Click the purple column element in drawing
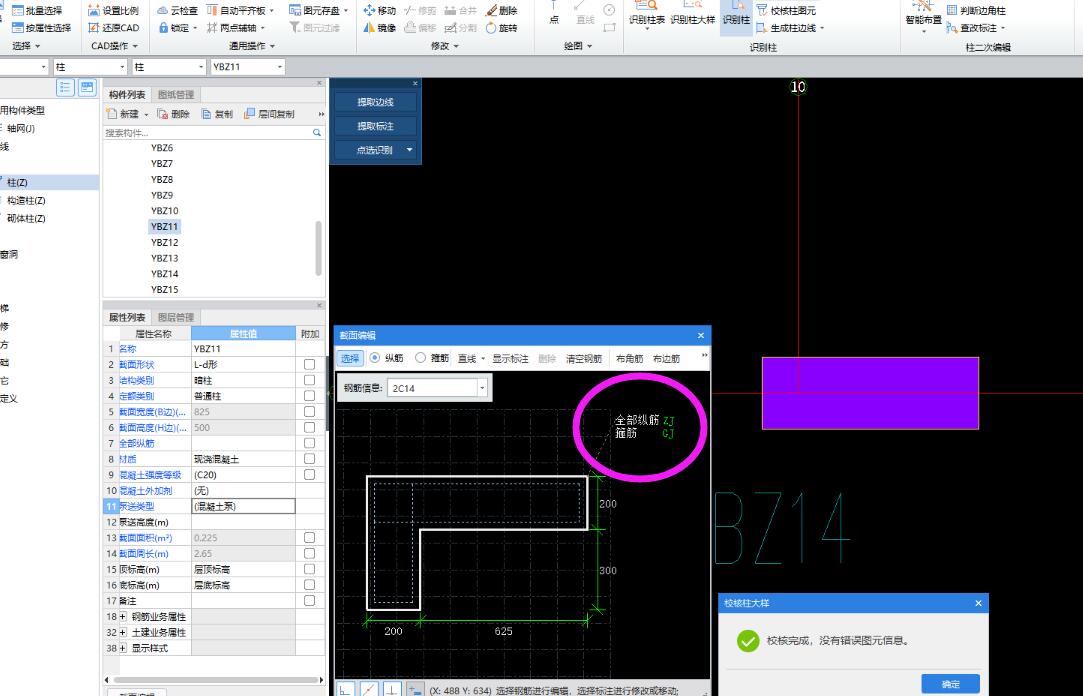 [x=870, y=393]
